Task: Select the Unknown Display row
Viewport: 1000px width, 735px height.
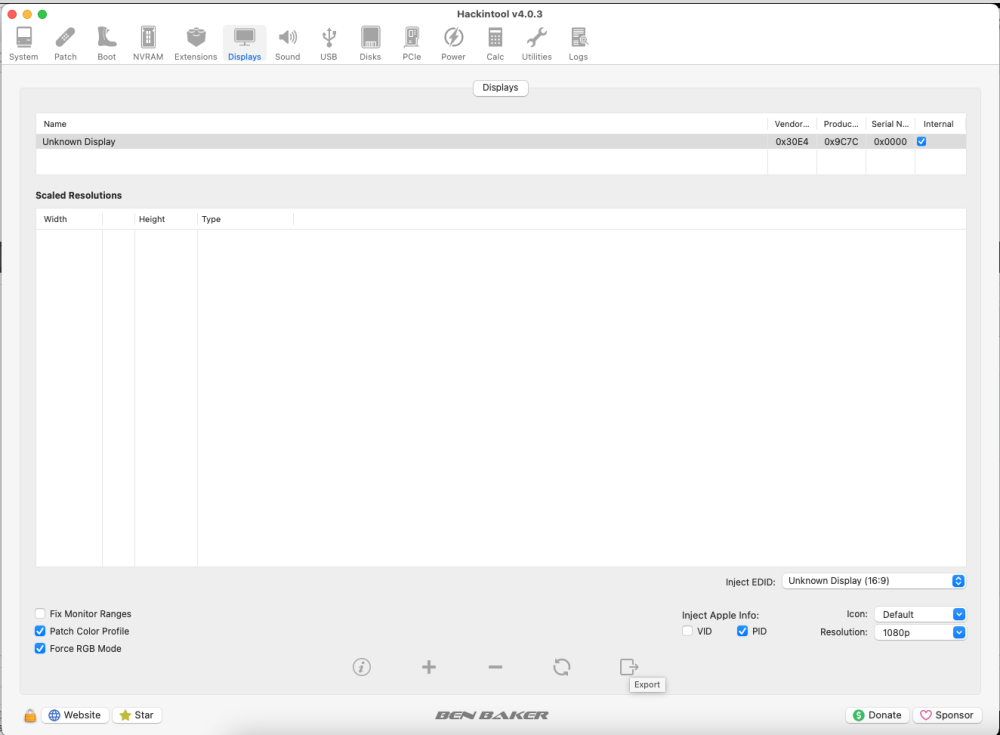Action: (501, 142)
